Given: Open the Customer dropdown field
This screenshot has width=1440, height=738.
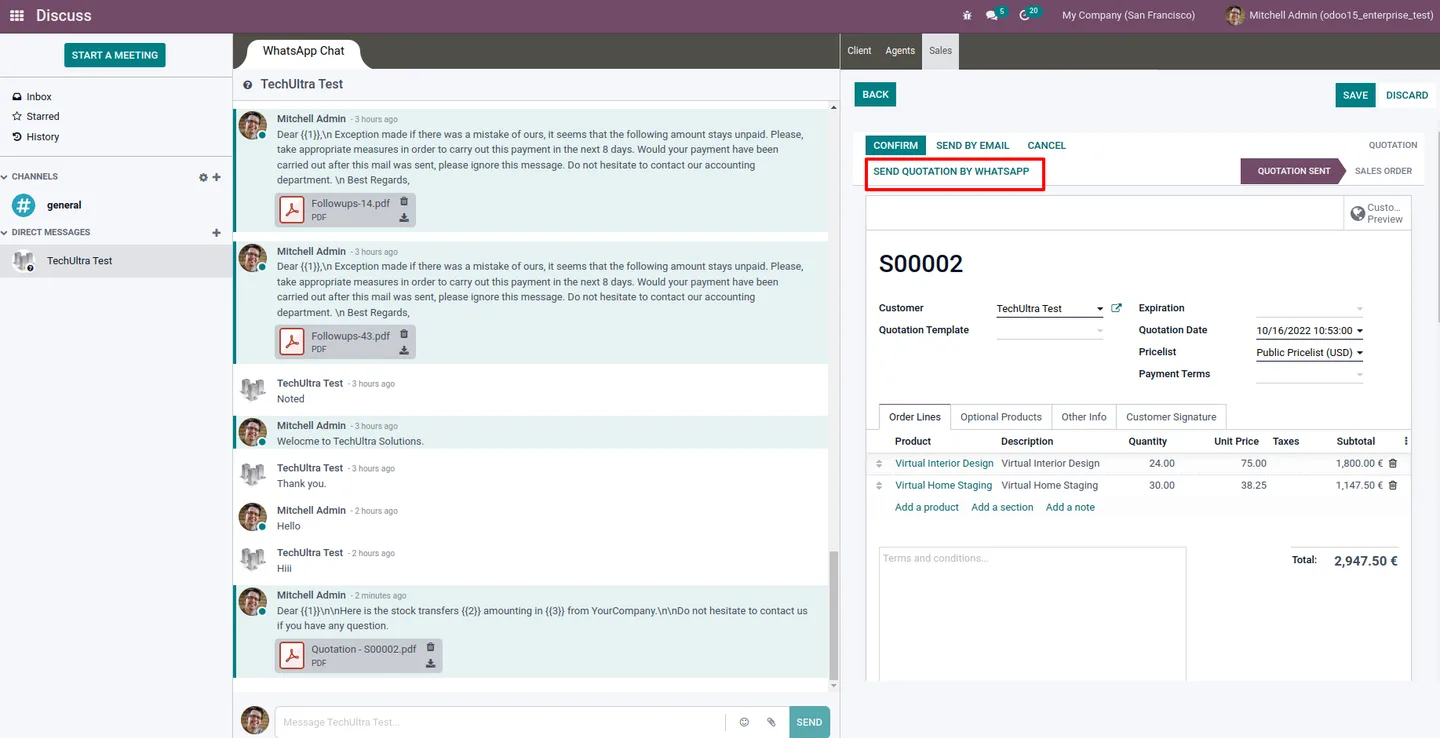Looking at the screenshot, I should coord(1050,308).
